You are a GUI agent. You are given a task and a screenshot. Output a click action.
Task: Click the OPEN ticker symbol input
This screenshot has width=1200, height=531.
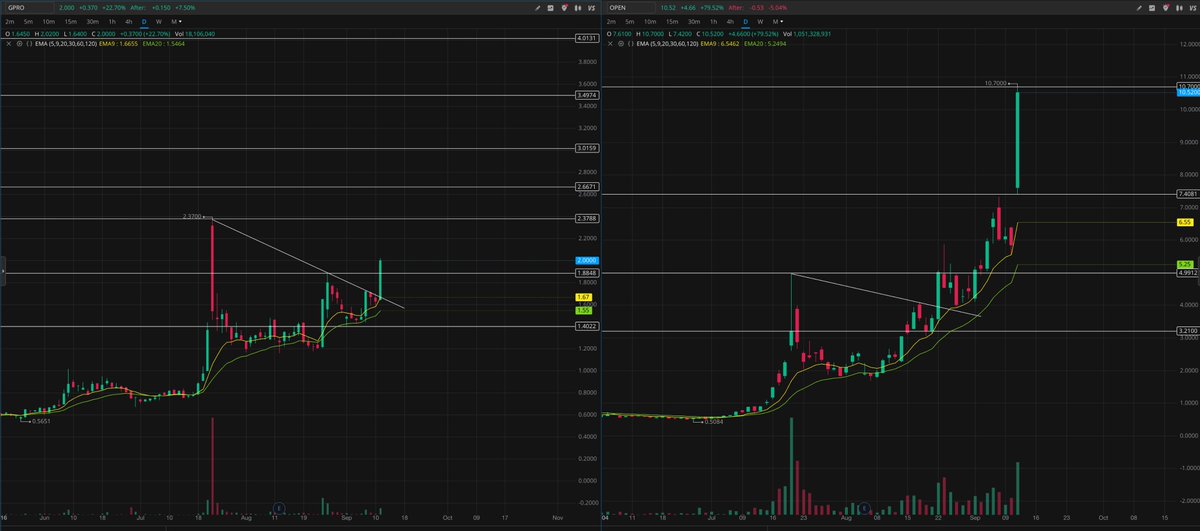(x=630, y=8)
